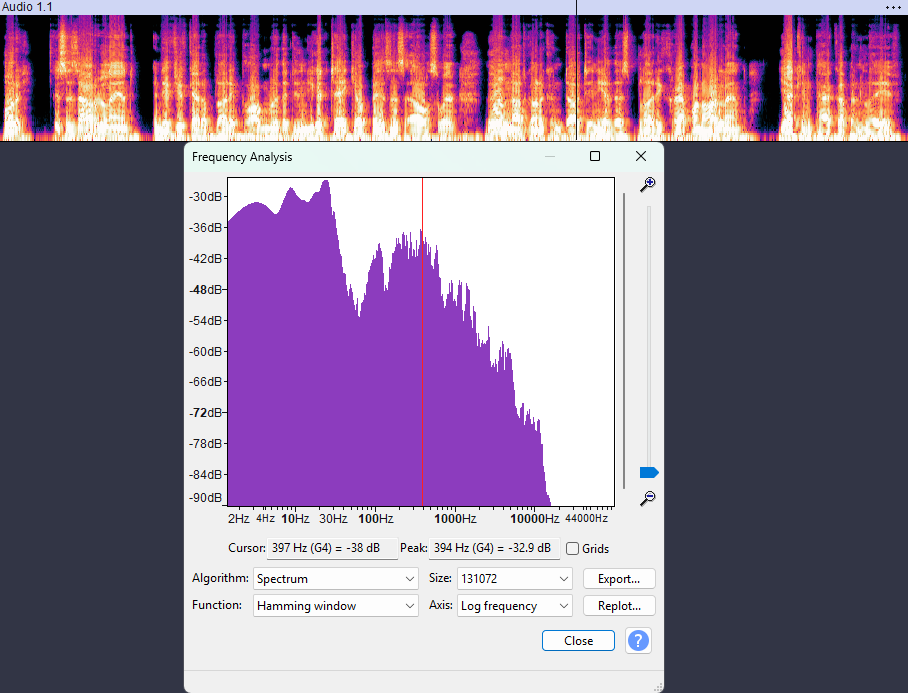Click the Close button in the dialog

(578, 641)
